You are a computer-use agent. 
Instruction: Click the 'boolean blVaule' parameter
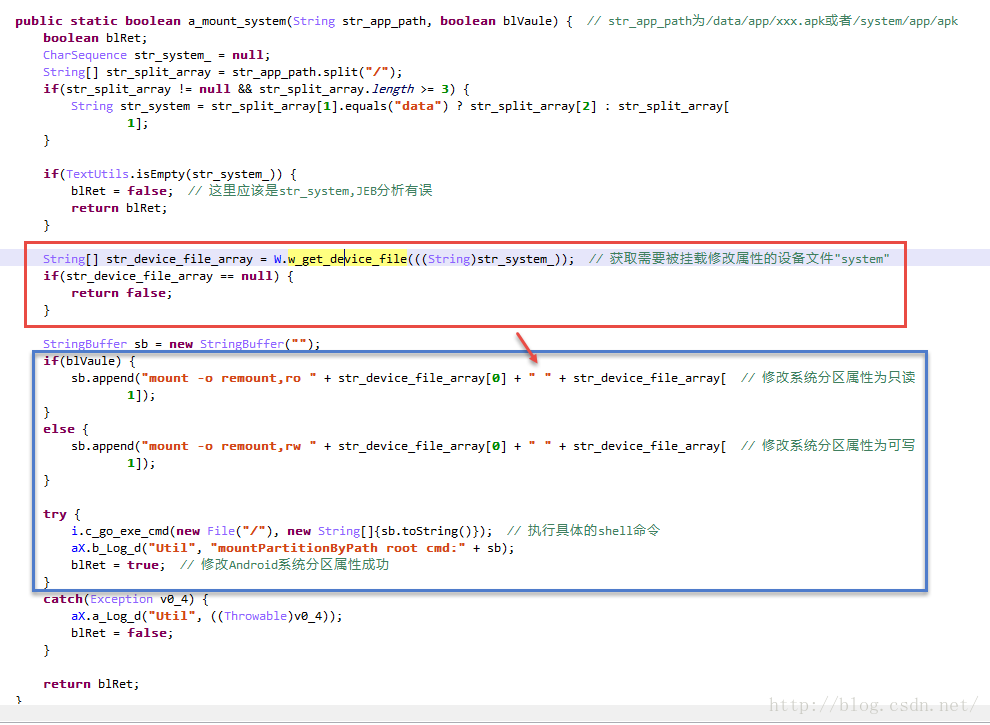tap(496, 21)
